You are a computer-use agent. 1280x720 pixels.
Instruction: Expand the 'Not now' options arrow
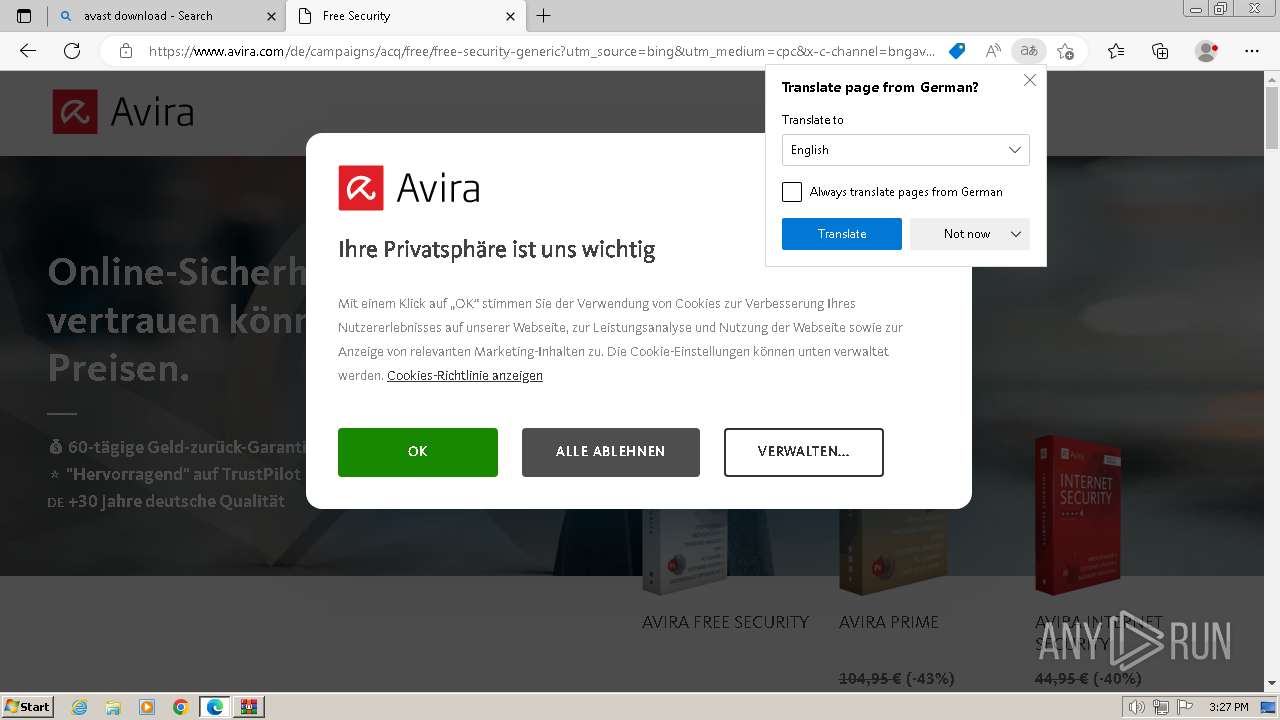[1016, 234]
